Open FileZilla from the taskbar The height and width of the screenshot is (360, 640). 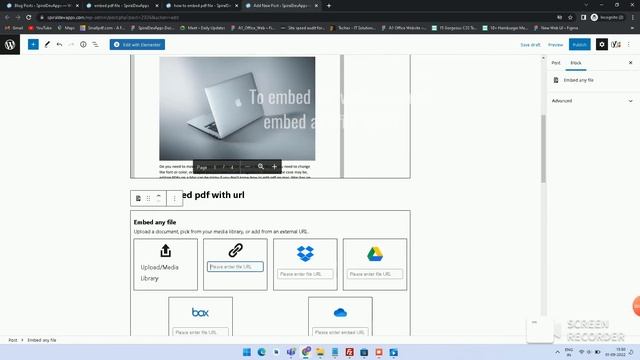(x=349, y=352)
